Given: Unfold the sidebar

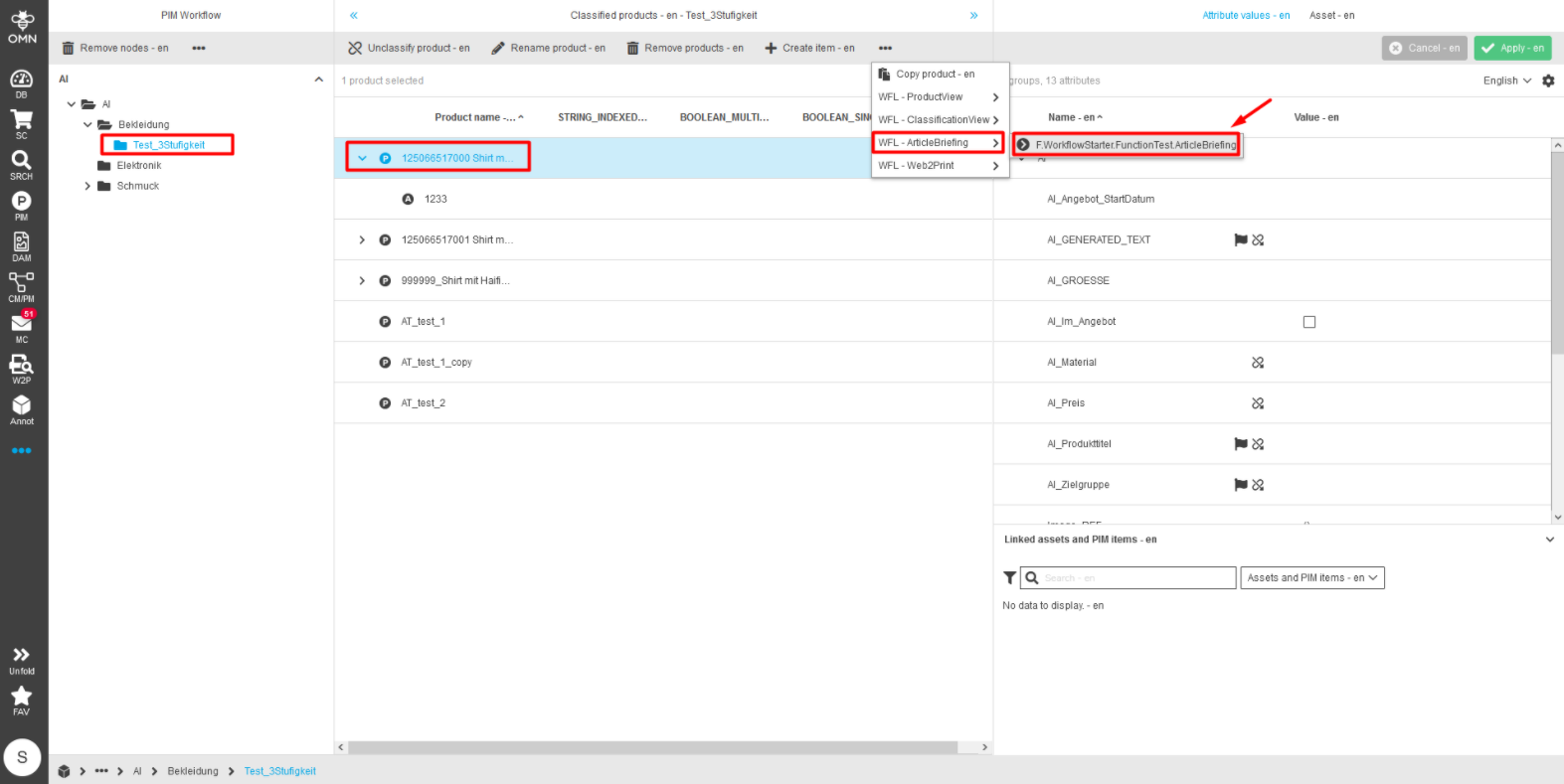Looking at the screenshot, I should [21, 661].
